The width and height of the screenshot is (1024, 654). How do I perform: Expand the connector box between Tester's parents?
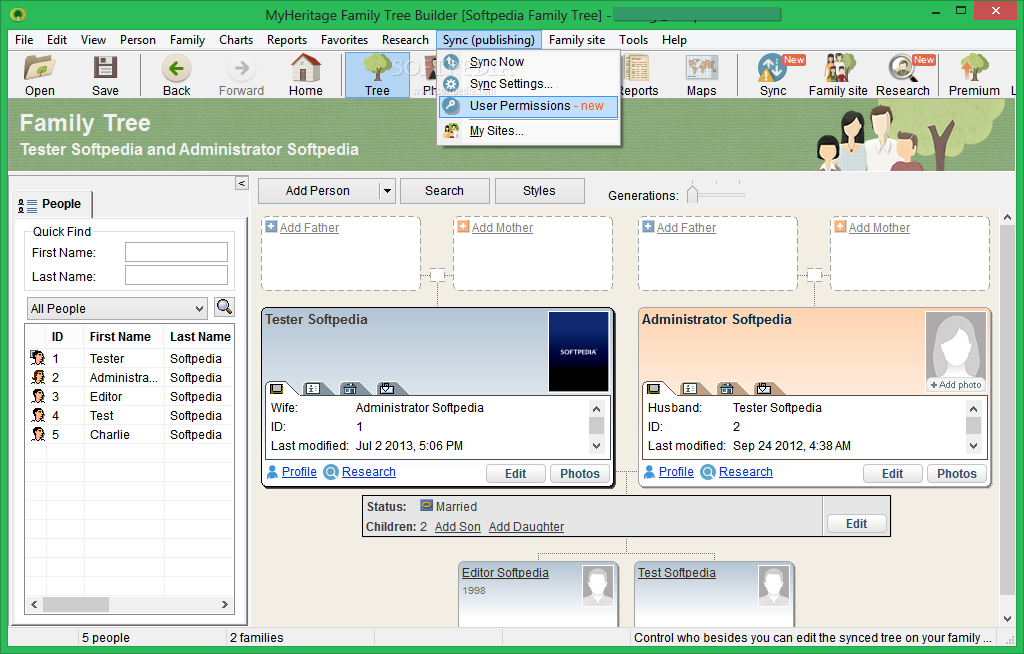(x=437, y=275)
